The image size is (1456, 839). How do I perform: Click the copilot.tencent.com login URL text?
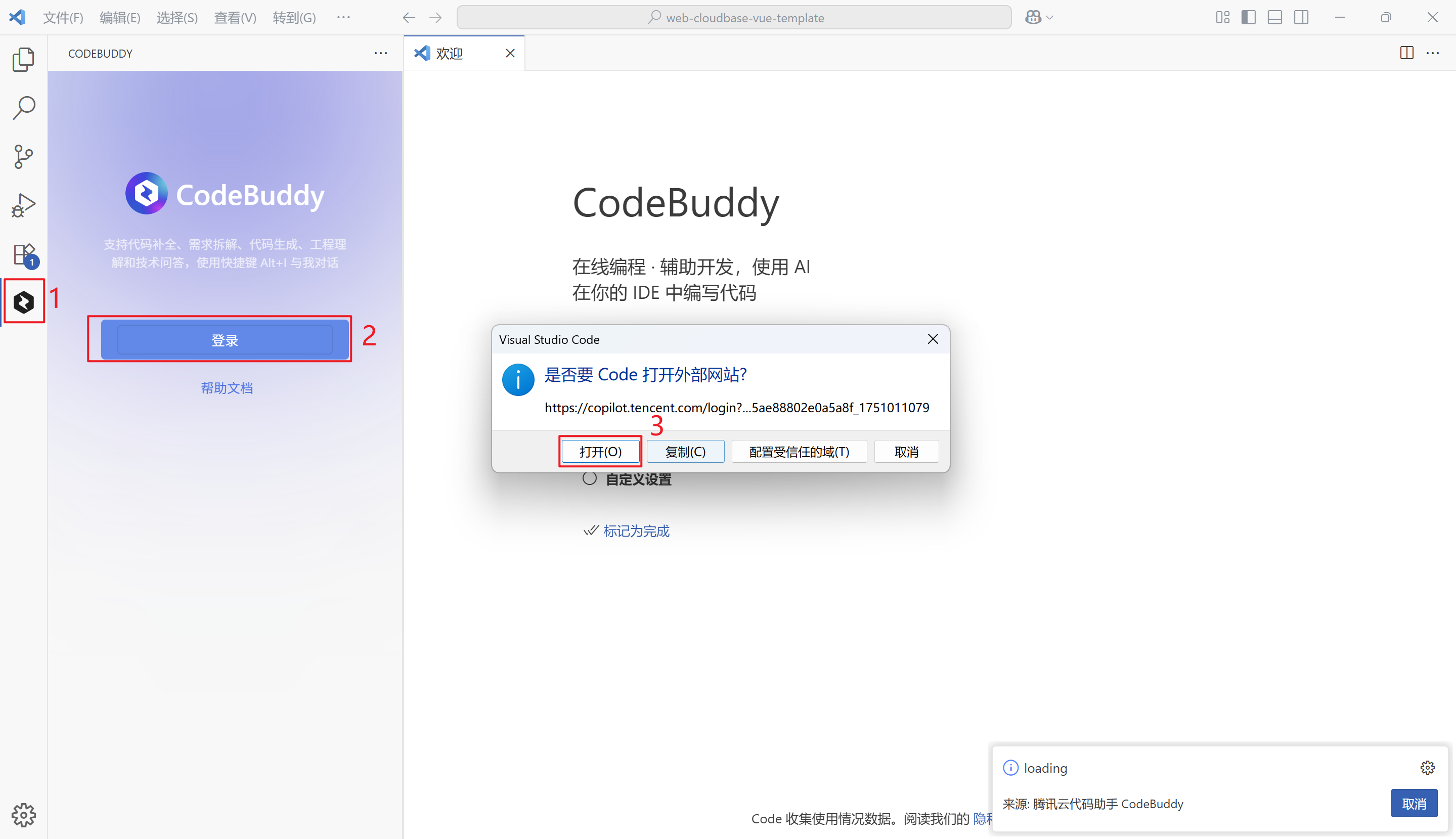point(737,408)
